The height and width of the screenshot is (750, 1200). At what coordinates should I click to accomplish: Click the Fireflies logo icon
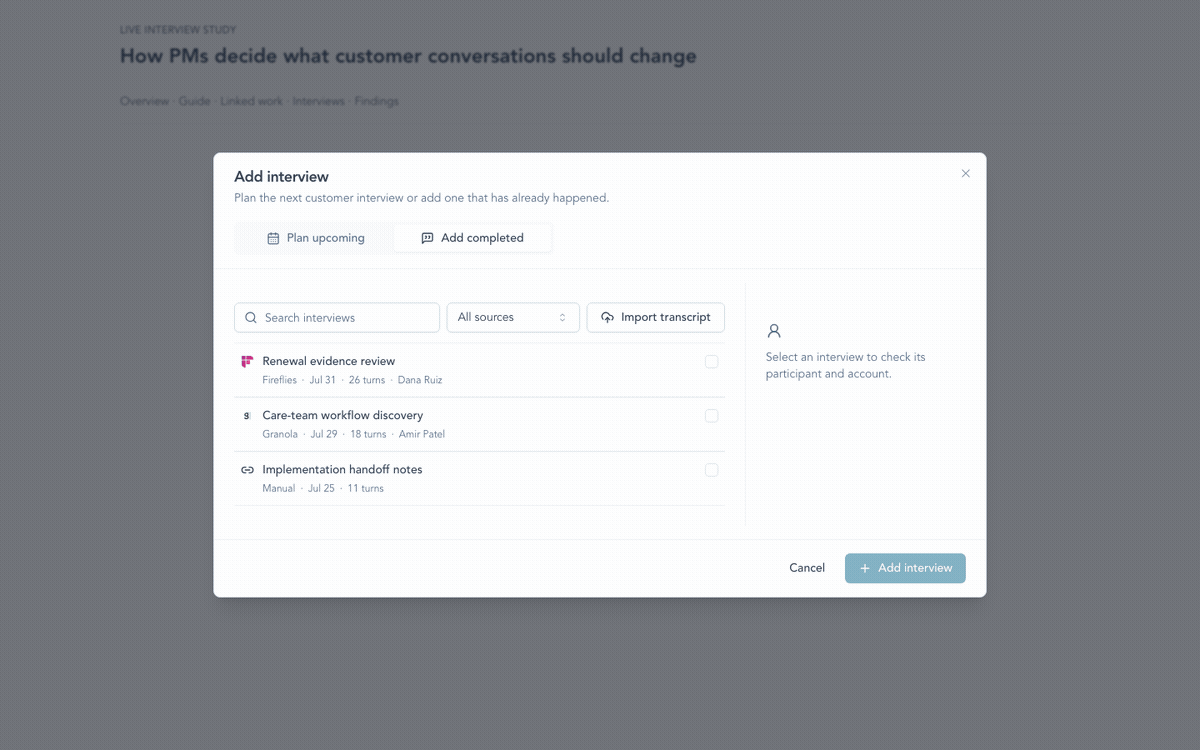(x=247, y=361)
